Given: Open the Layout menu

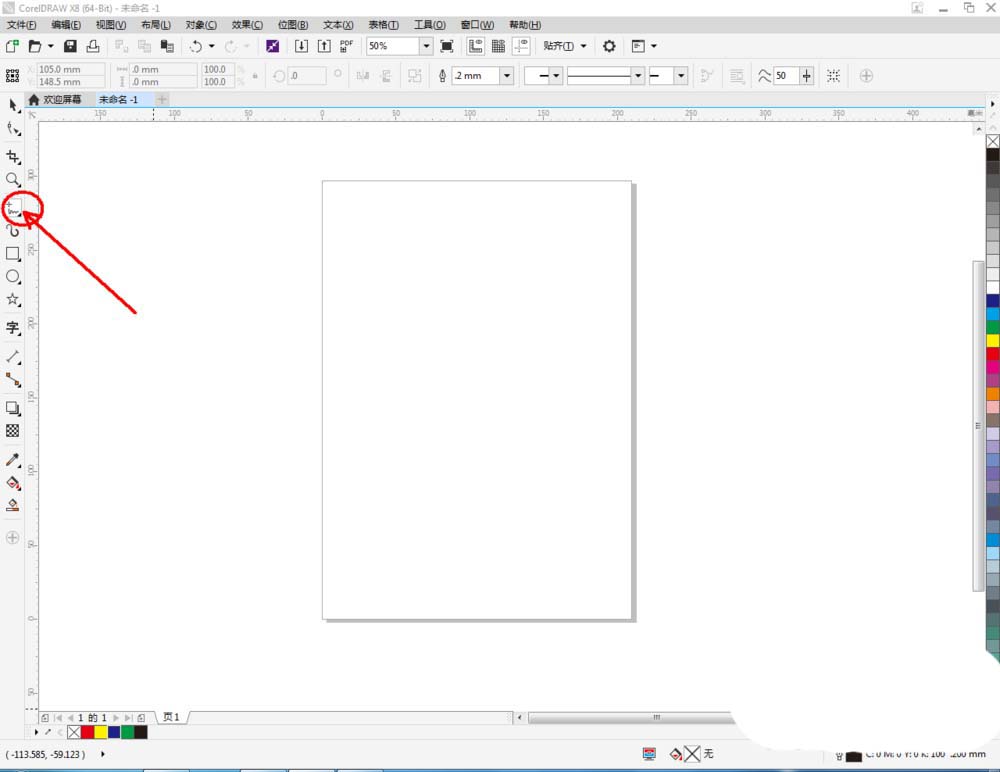Looking at the screenshot, I should point(156,25).
